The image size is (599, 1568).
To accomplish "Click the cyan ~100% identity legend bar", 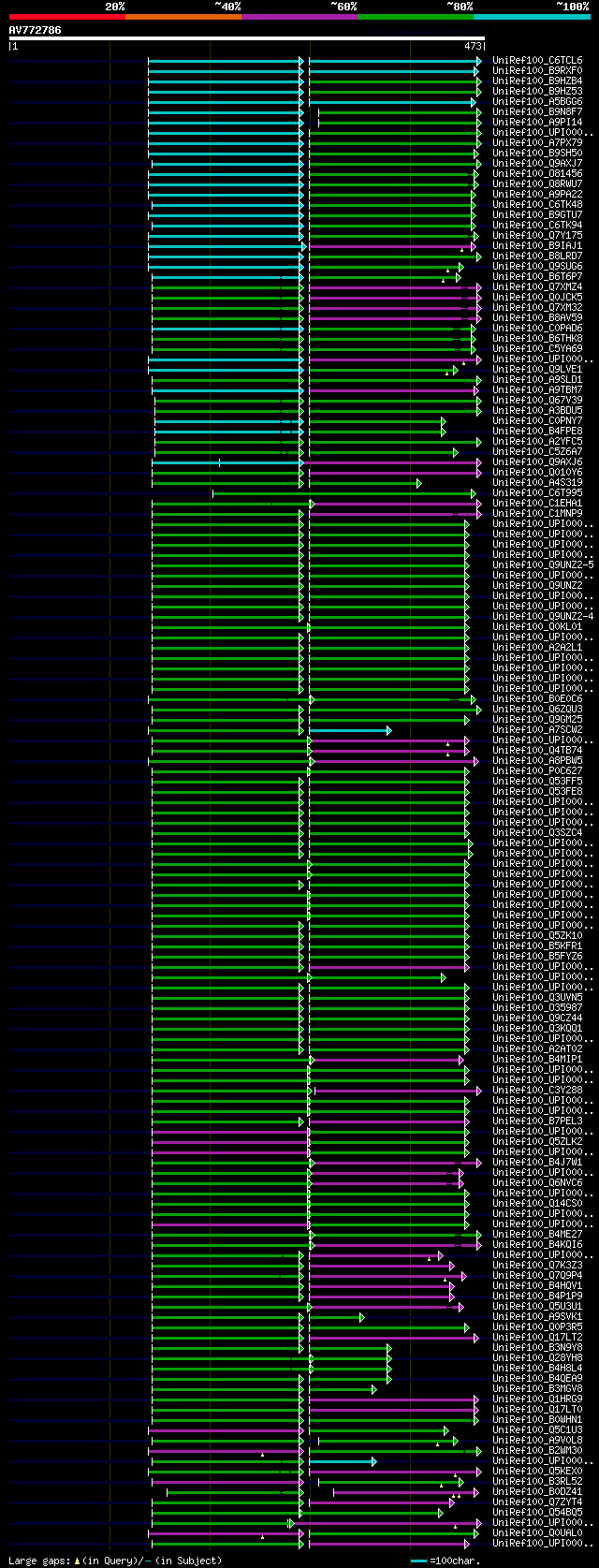I will (x=532, y=16).
